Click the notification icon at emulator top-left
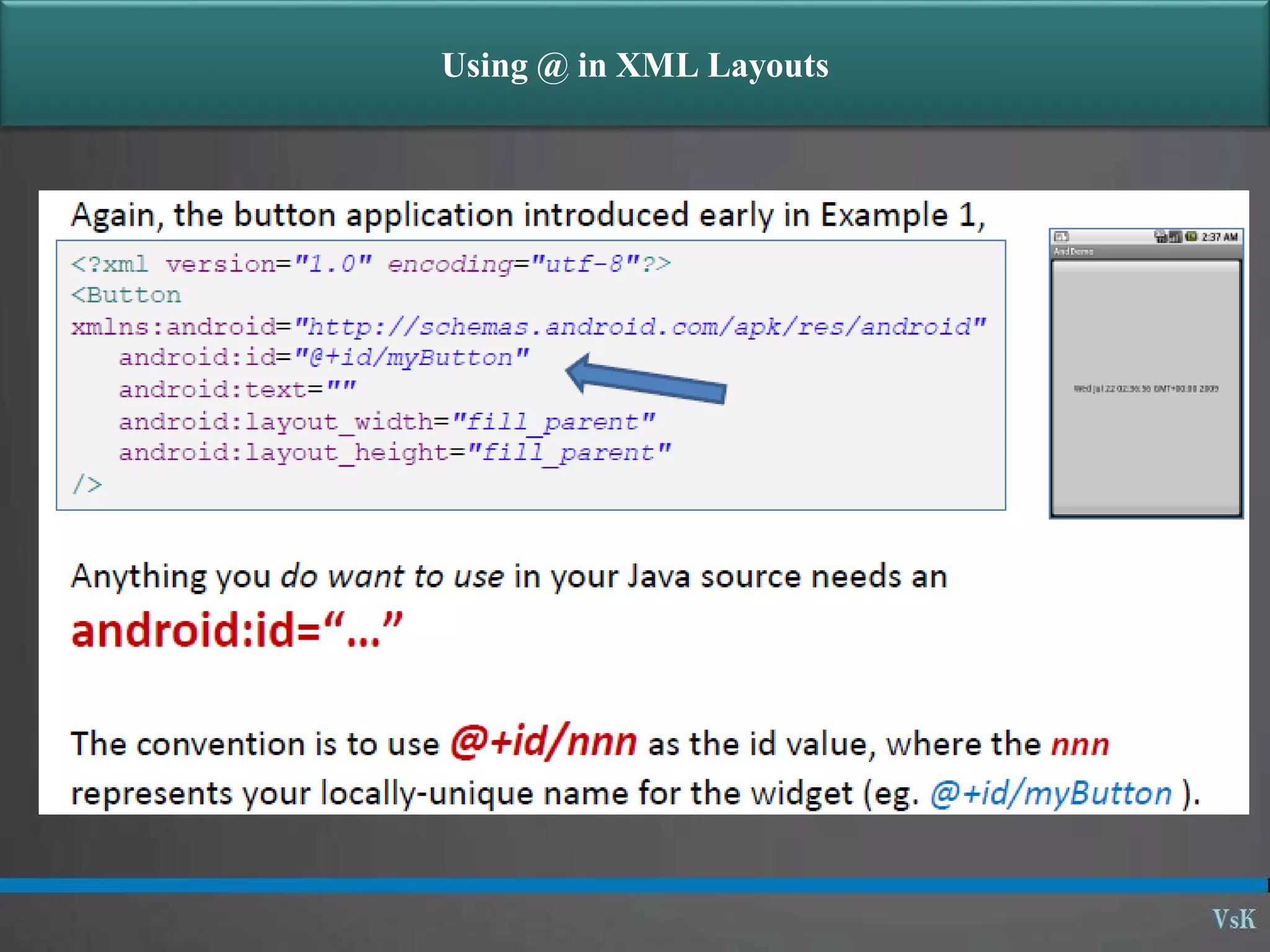Viewport: 1270px width, 952px height. (x=1062, y=236)
